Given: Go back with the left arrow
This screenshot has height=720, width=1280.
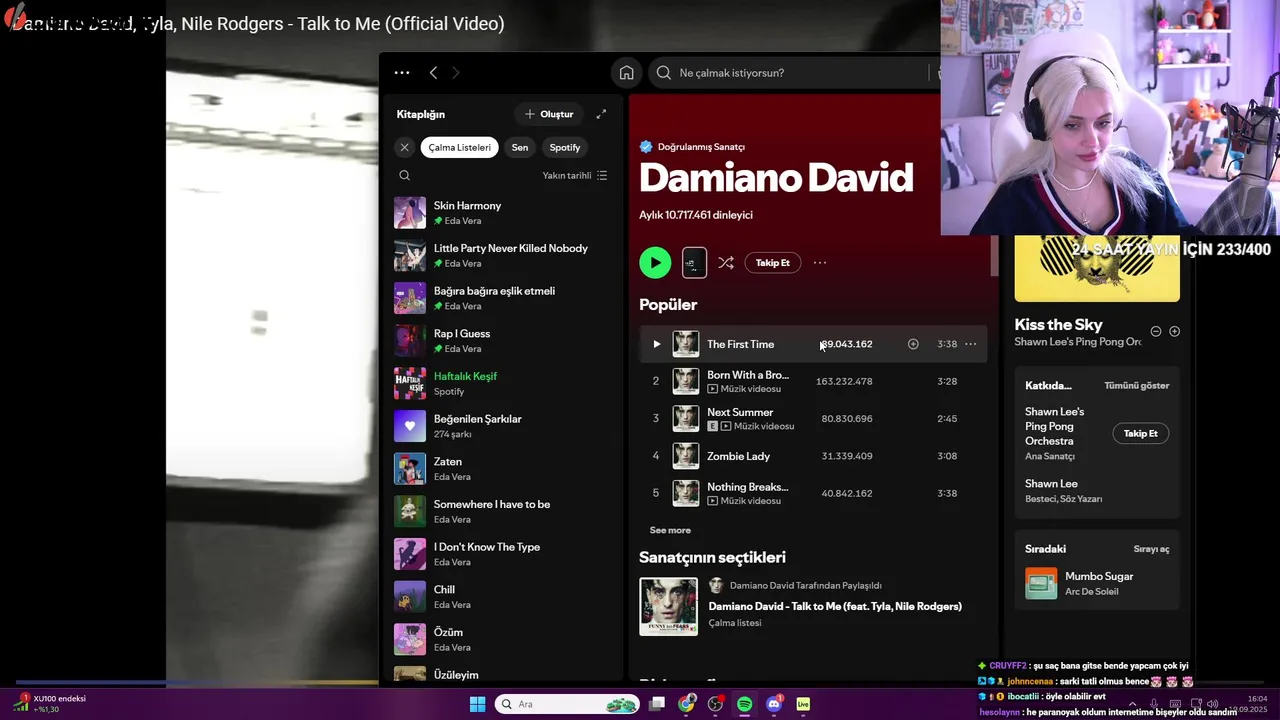Looking at the screenshot, I should [x=433, y=73].
